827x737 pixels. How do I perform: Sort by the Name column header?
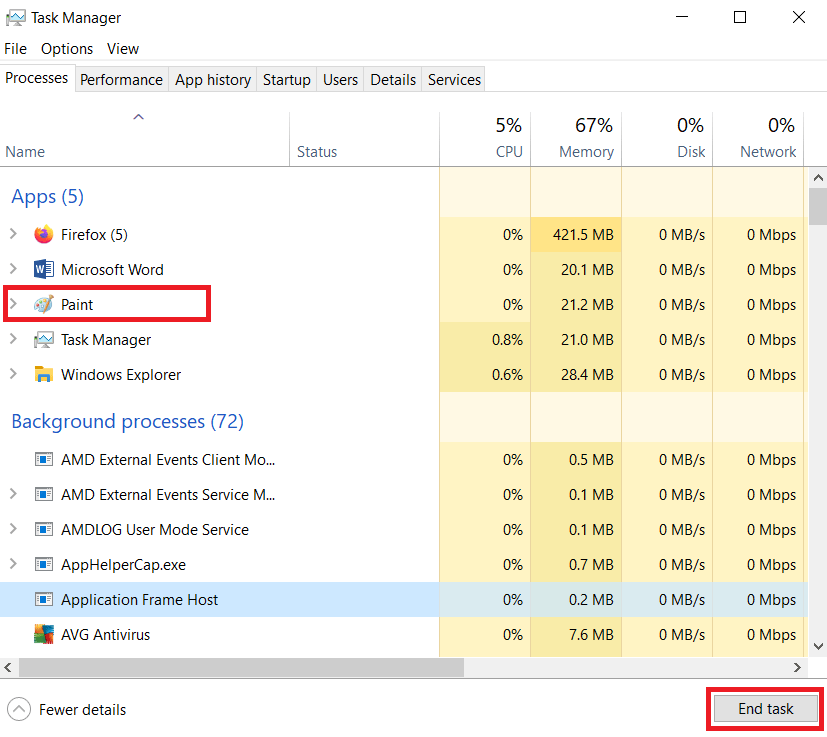click(145, 139)
